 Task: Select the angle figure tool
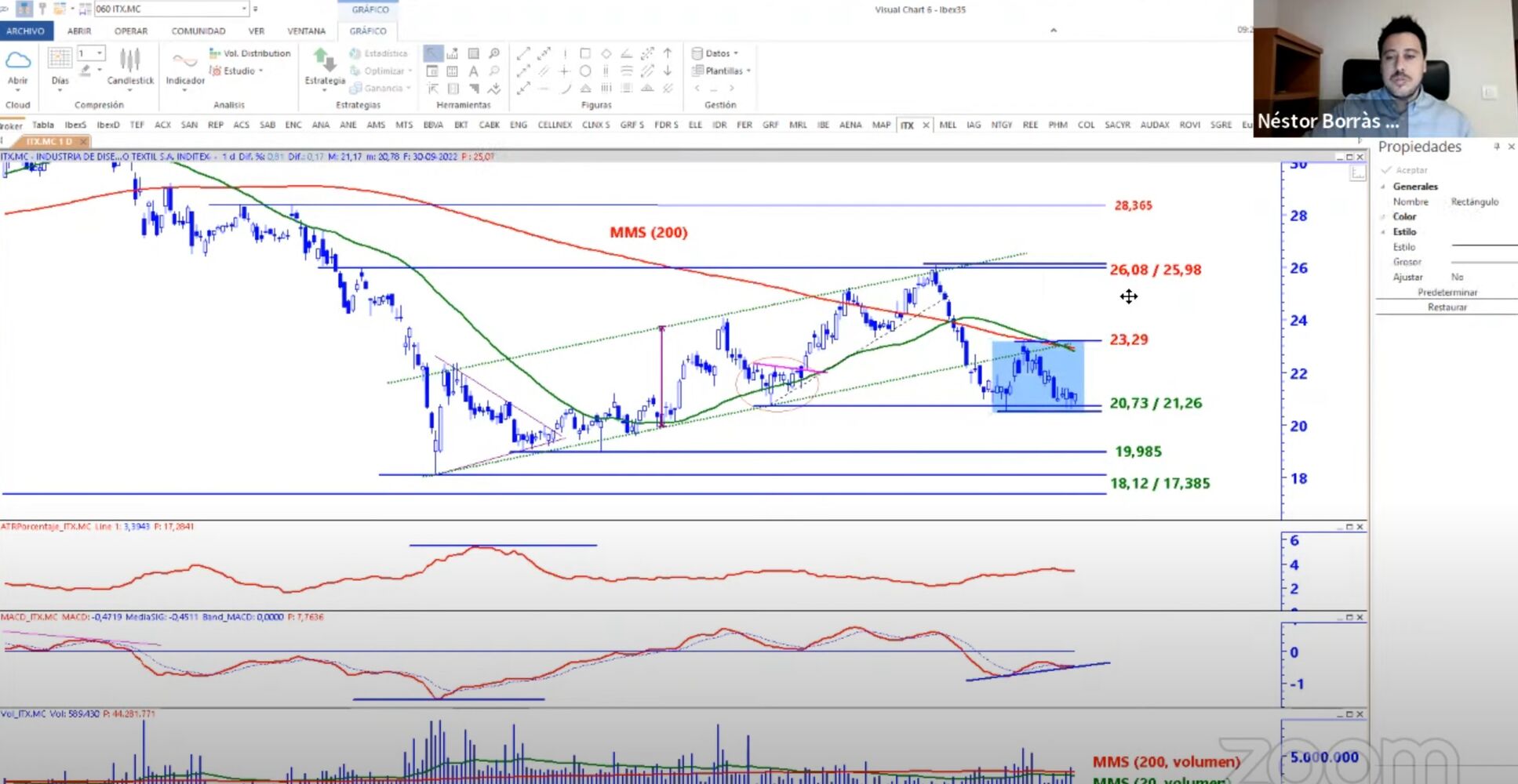(626, 53)
